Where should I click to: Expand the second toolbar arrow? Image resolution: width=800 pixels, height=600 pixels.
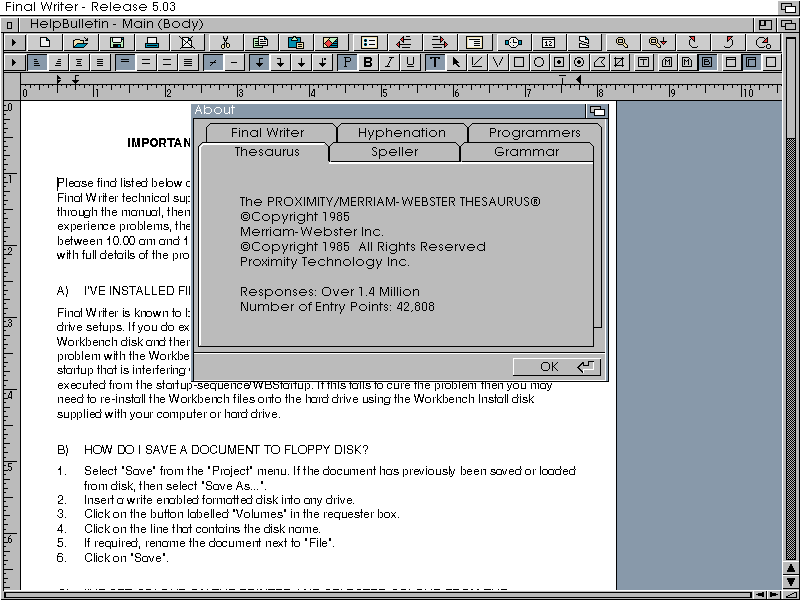[x=14, y=62]
